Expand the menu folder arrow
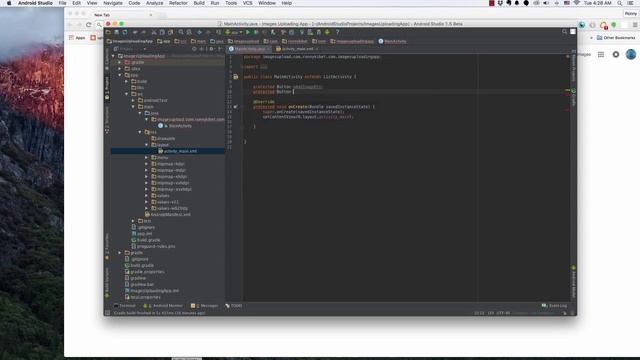The image size is (640, 360). pyautogui.click(x=147, y=158)
